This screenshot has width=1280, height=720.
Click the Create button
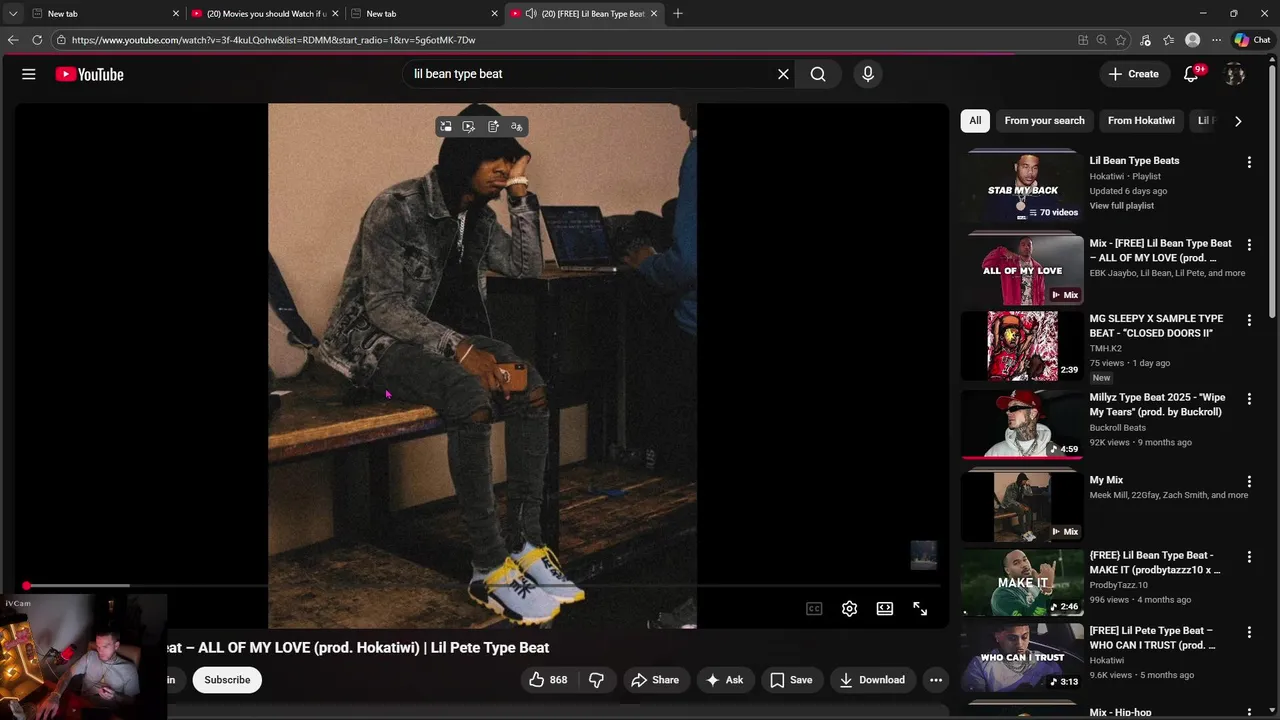tap(1134, 74)
